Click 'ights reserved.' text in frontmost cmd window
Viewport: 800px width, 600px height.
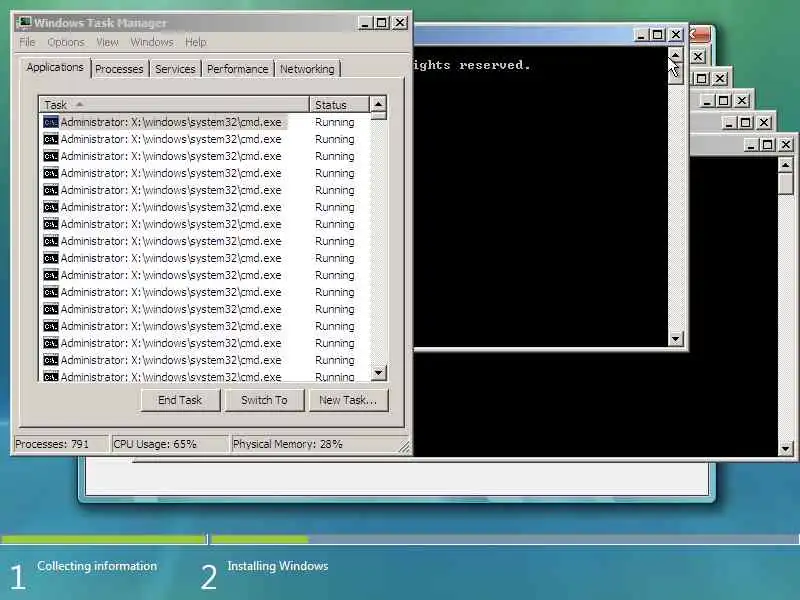click(472, 65)
